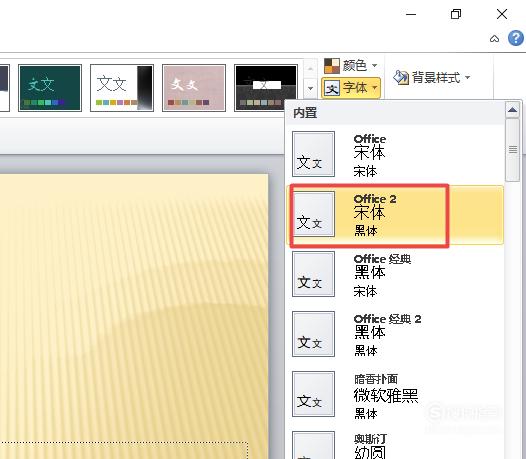
Task: Open the 背景样式 dropdown
Action: (431, 78)
